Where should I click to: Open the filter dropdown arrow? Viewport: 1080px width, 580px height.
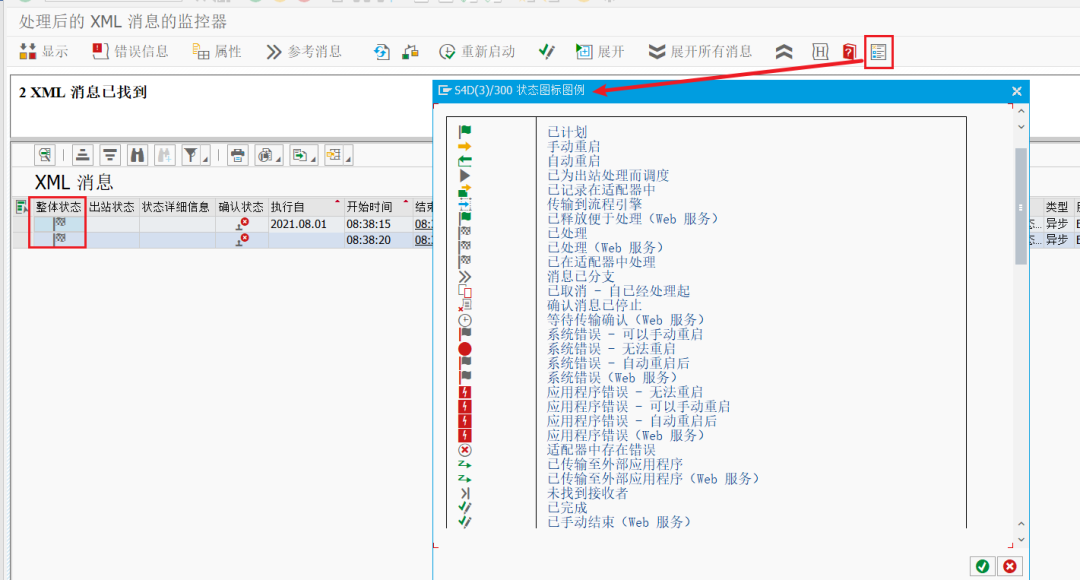(x=205, y=158)
